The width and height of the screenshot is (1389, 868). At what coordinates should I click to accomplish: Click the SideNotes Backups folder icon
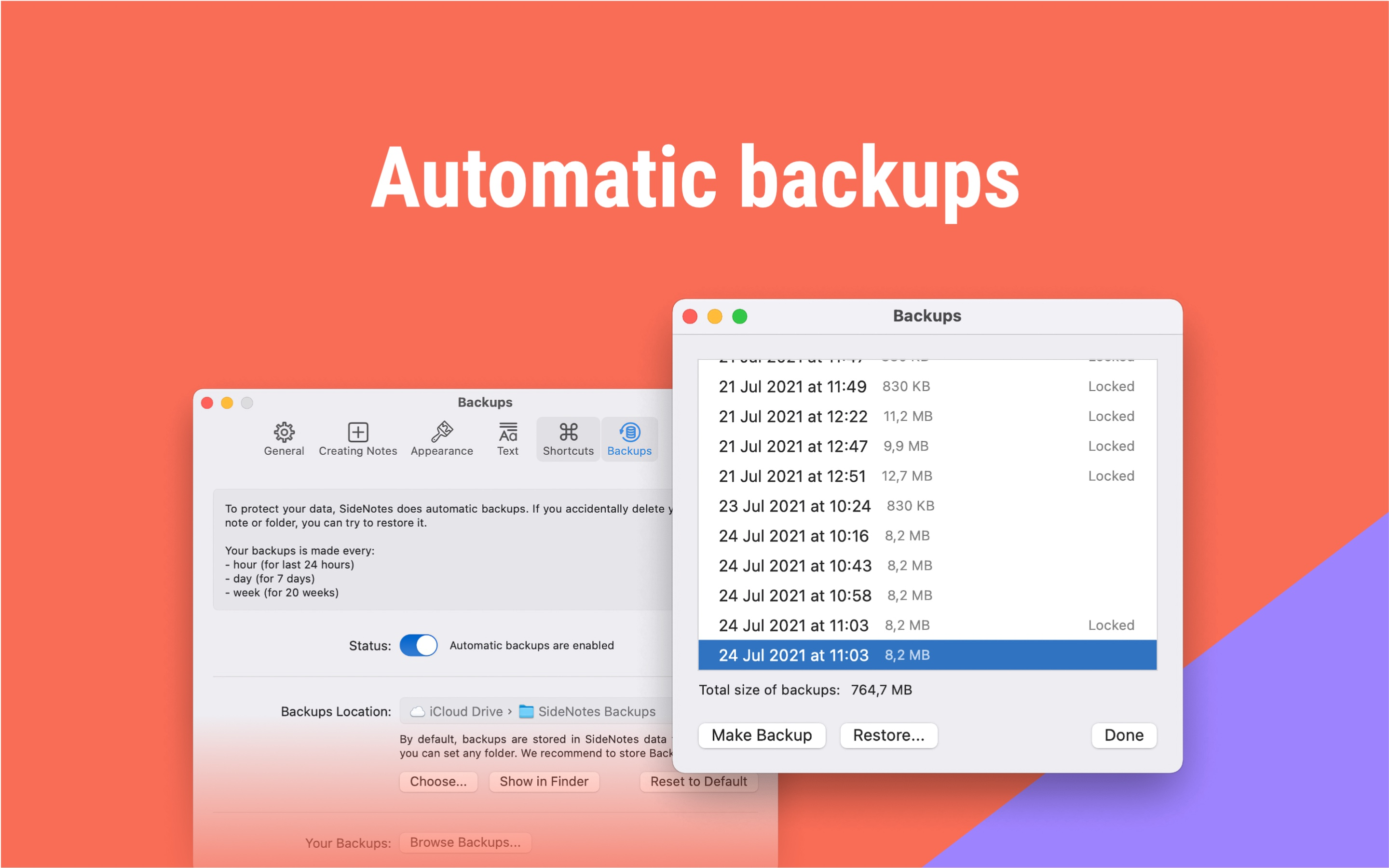click(526, 711)
